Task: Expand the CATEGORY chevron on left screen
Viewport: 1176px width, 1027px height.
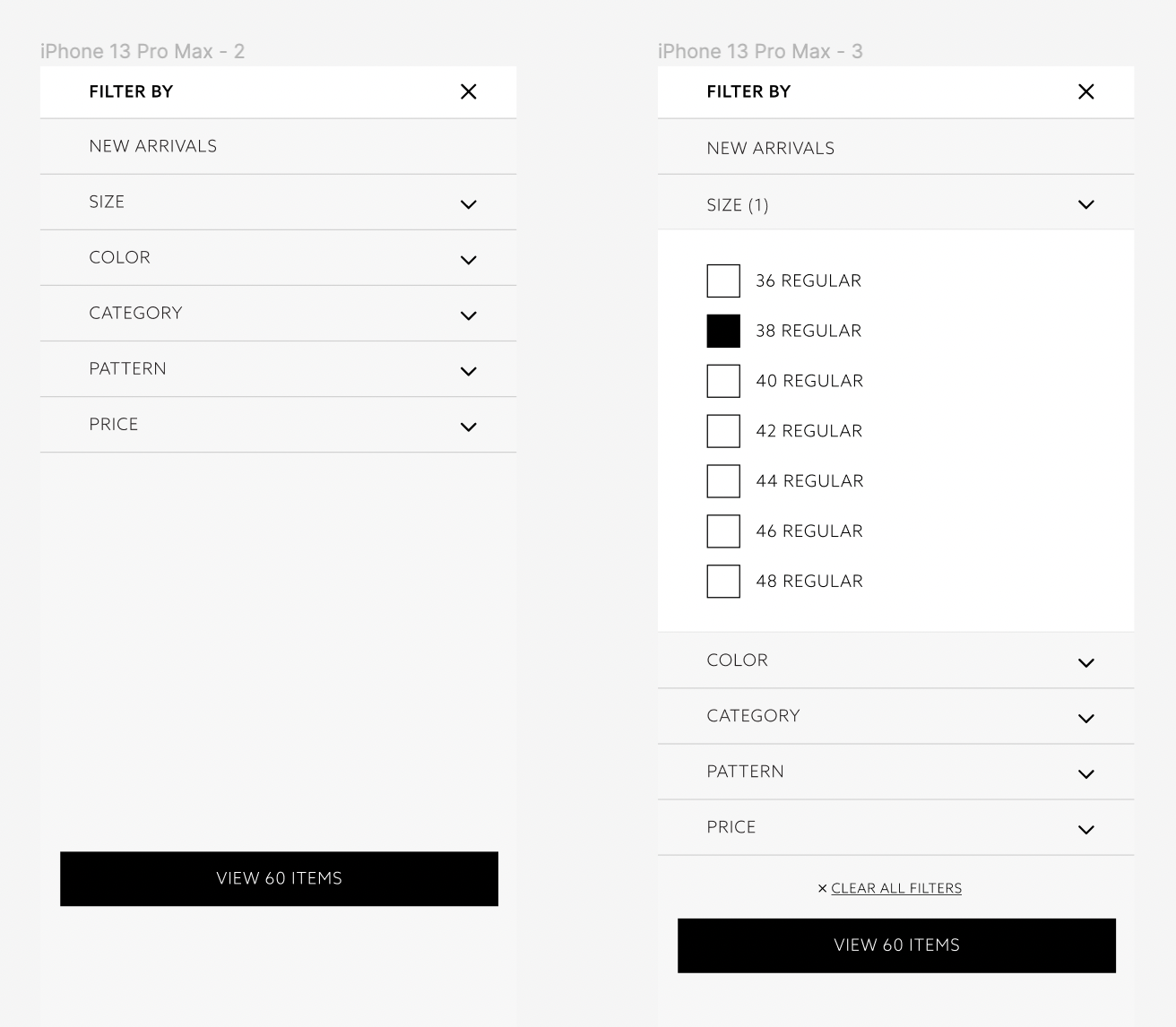Action: click(468, 315)
